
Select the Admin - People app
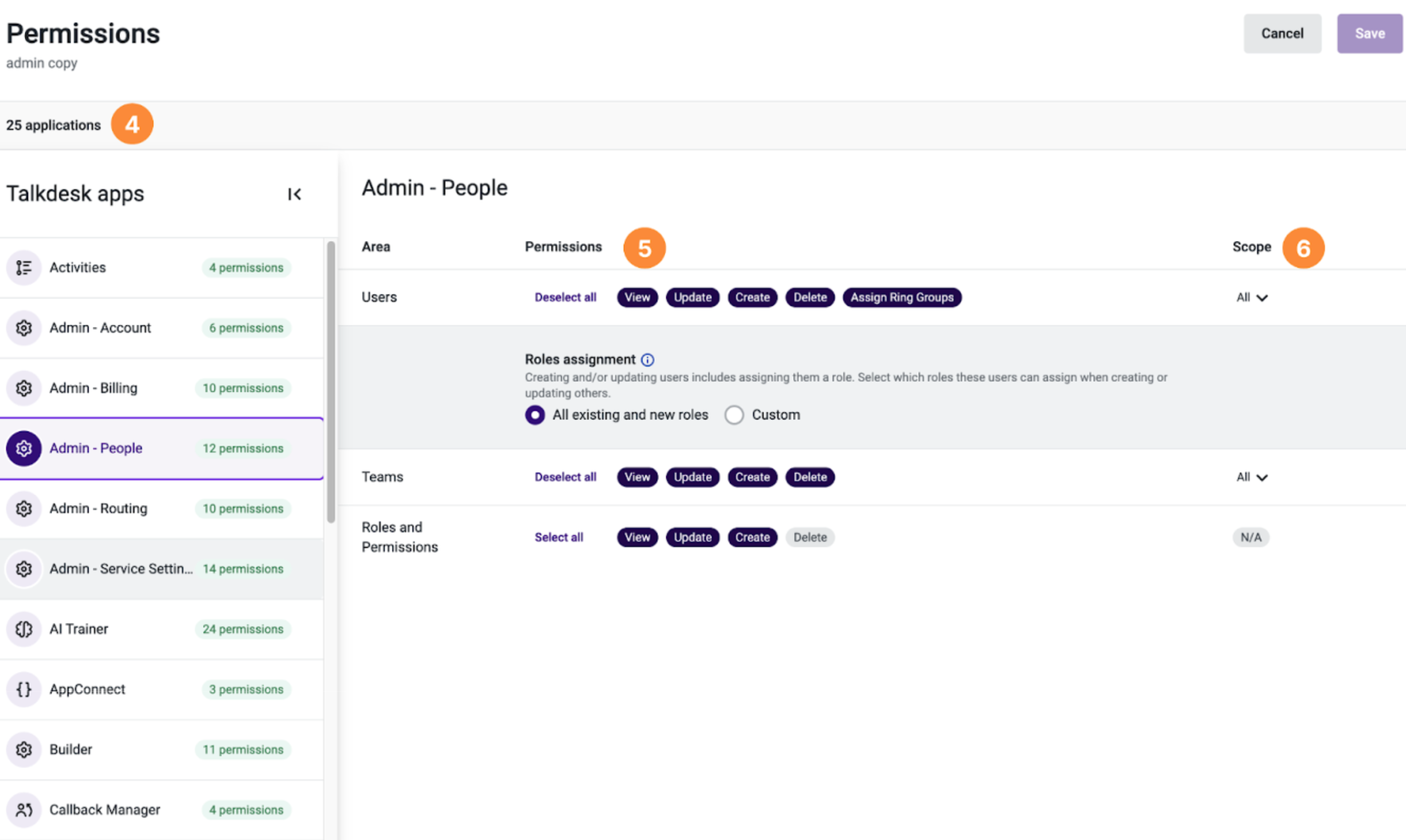[x=162, y=448]
